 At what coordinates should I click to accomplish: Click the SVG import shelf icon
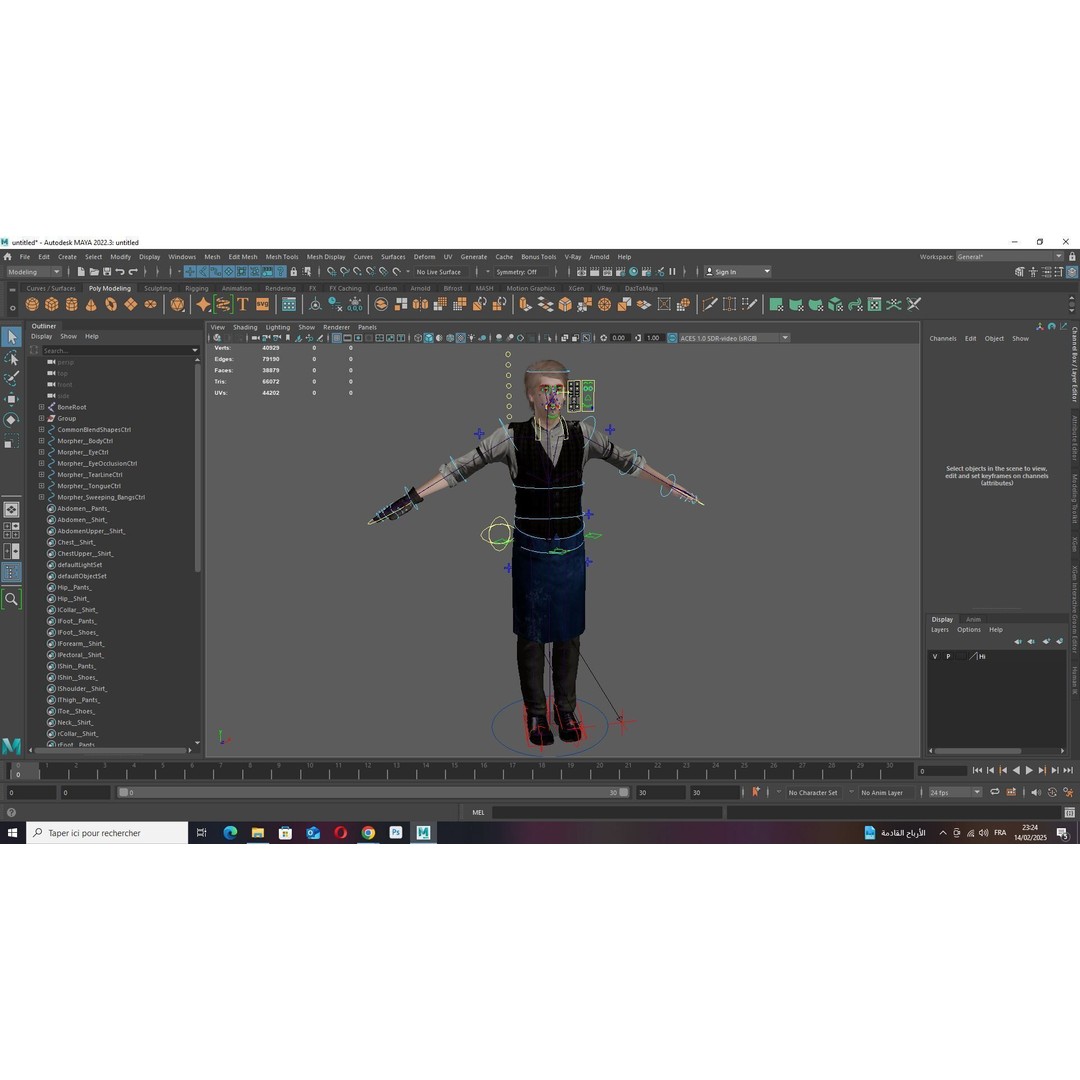click(262, 304)
